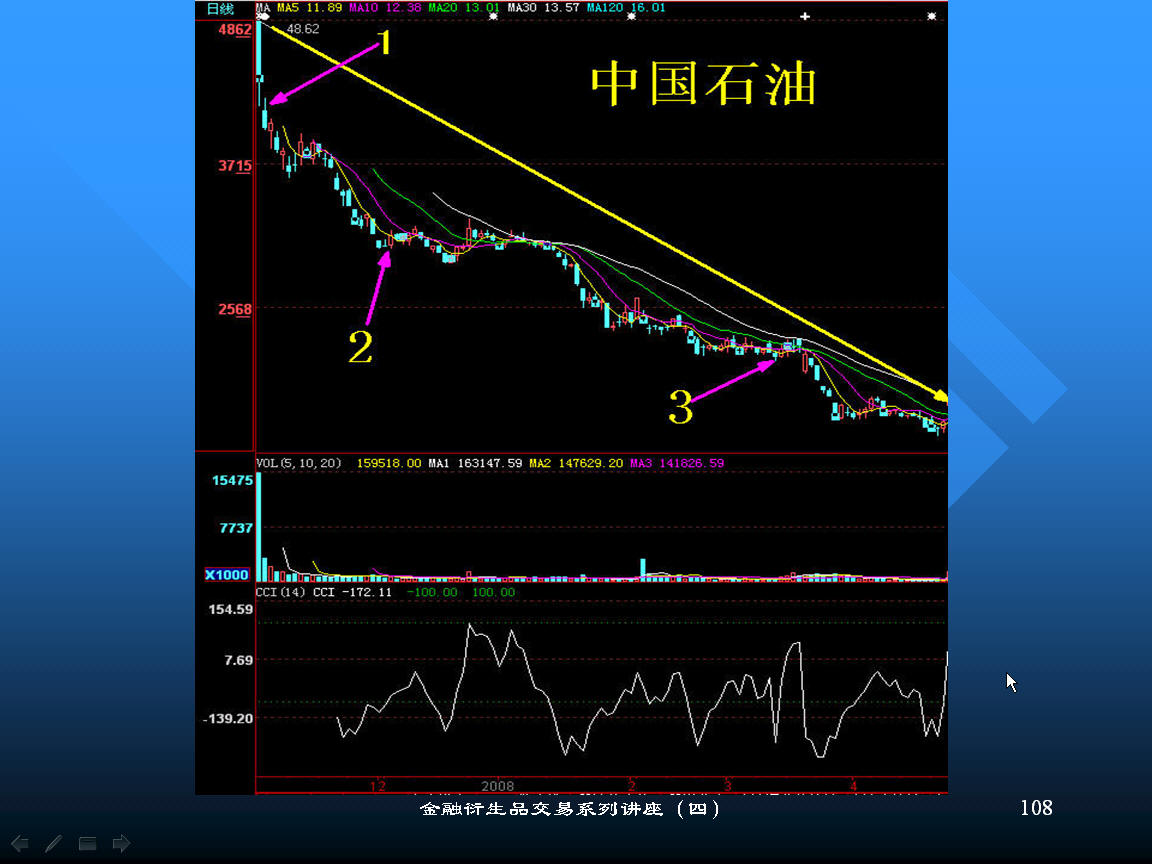
Task: Click the 2008 year date axis label
Action: (x=497, y=785)
